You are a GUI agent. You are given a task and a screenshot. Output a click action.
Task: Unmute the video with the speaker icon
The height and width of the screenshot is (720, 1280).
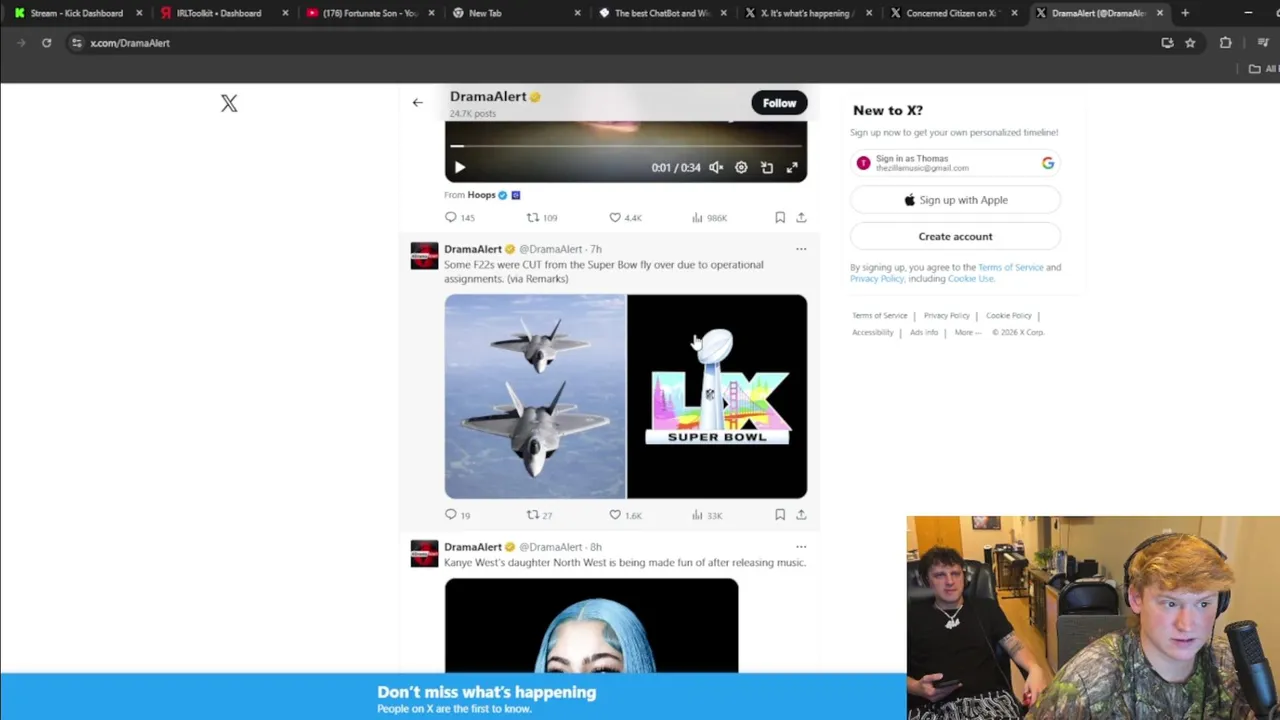[716, 168]
